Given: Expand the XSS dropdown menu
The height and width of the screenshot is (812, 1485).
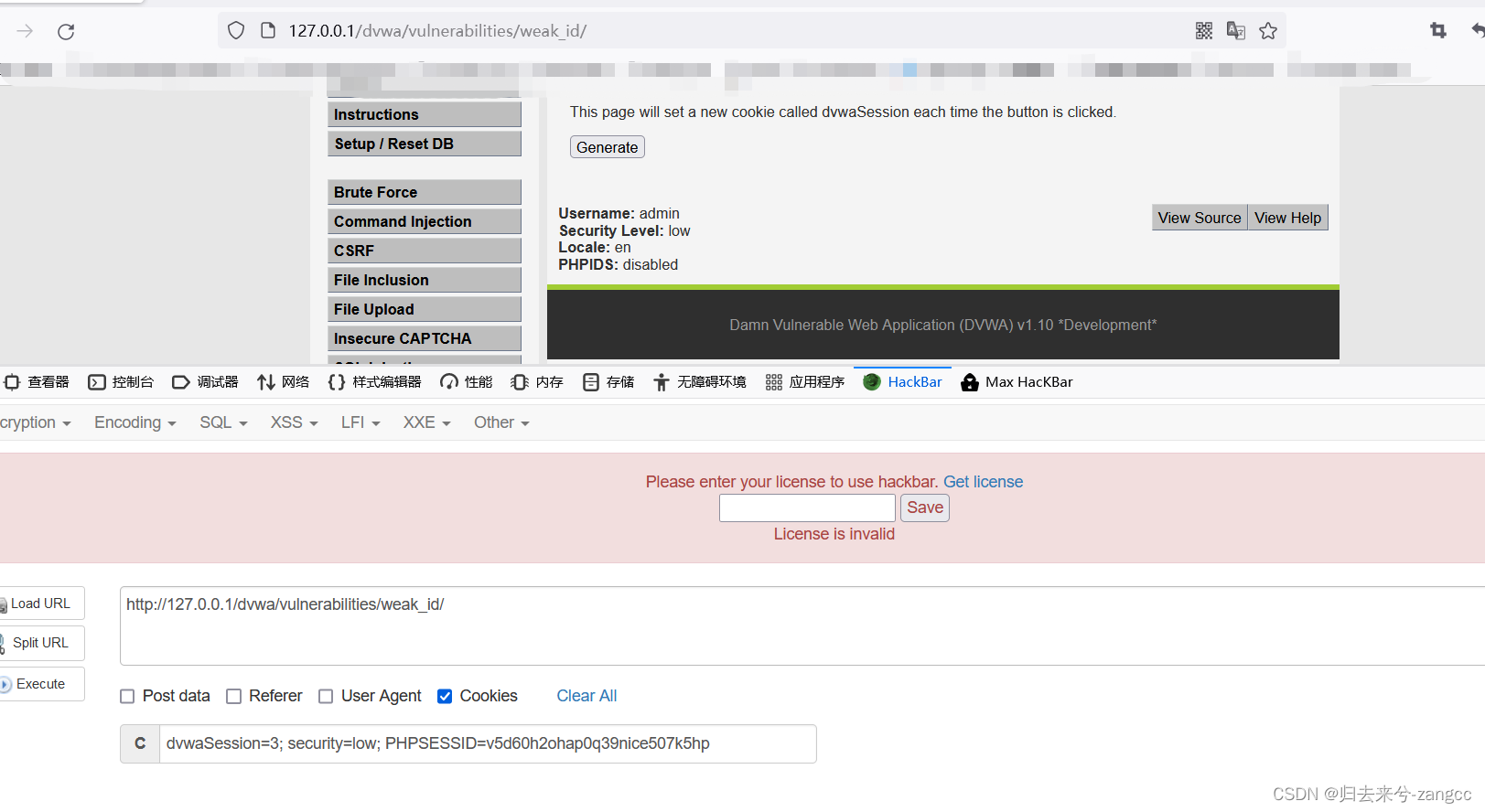Looking at the screenshot, I should tap(295, 422).
